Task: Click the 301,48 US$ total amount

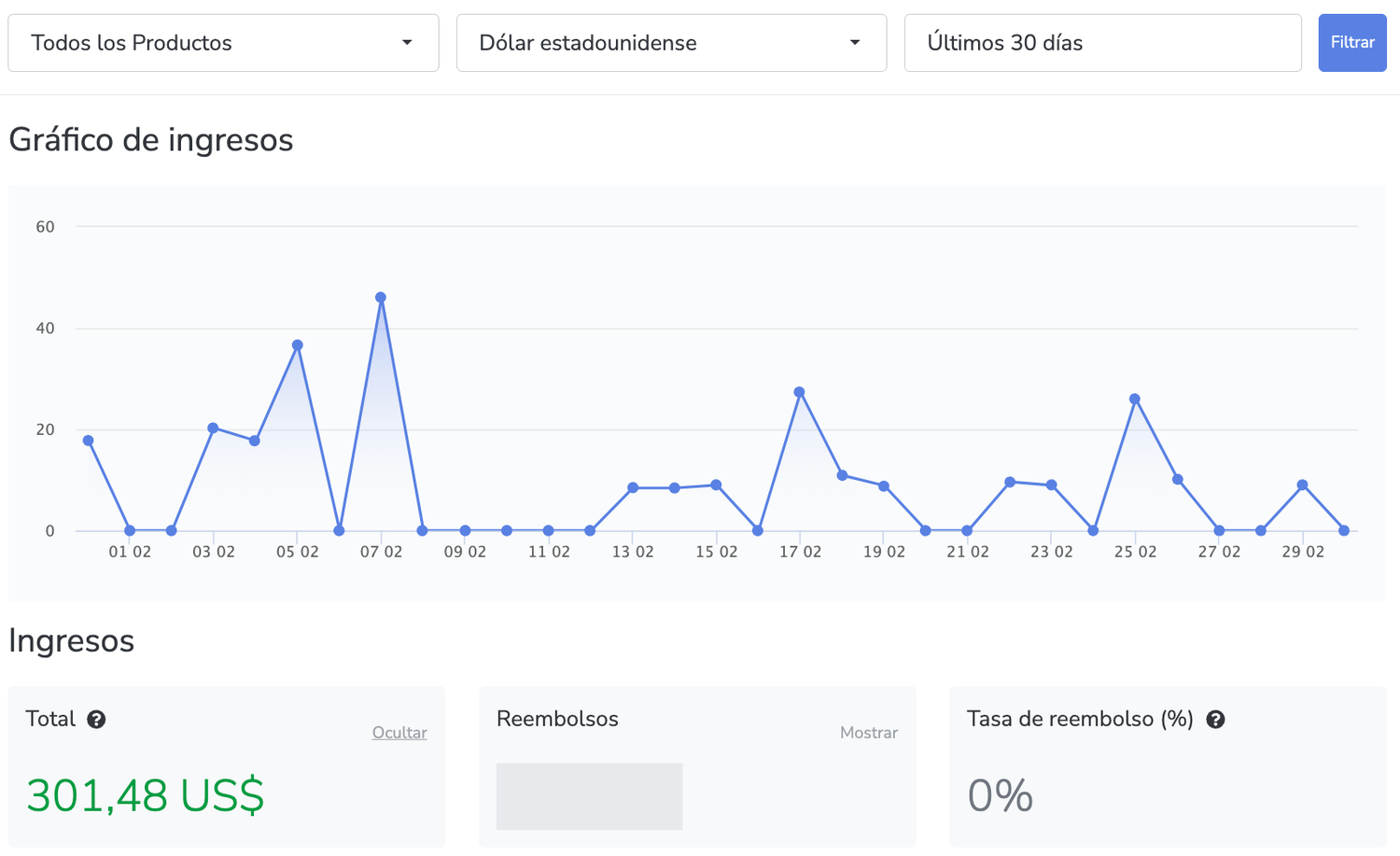Action: [x=146, y=796]
